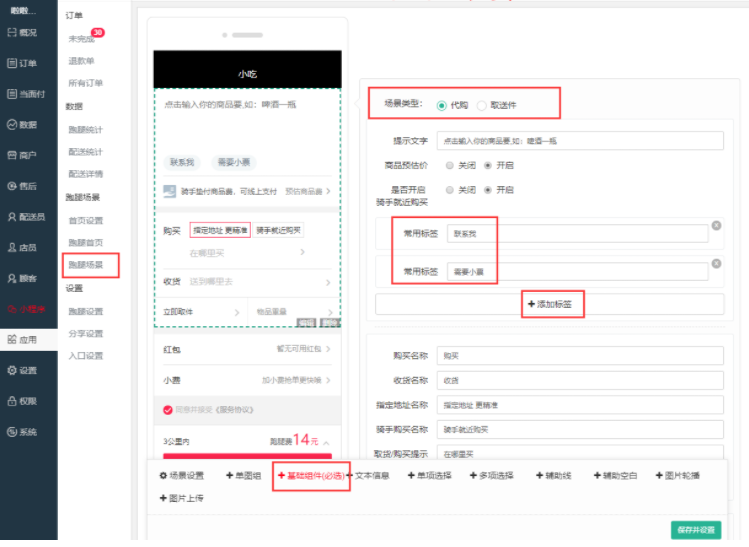The width and height of the screenshot is (749, 547).
Task: Remove the 需要小票 tag row
Action: [x=716, y=264]
